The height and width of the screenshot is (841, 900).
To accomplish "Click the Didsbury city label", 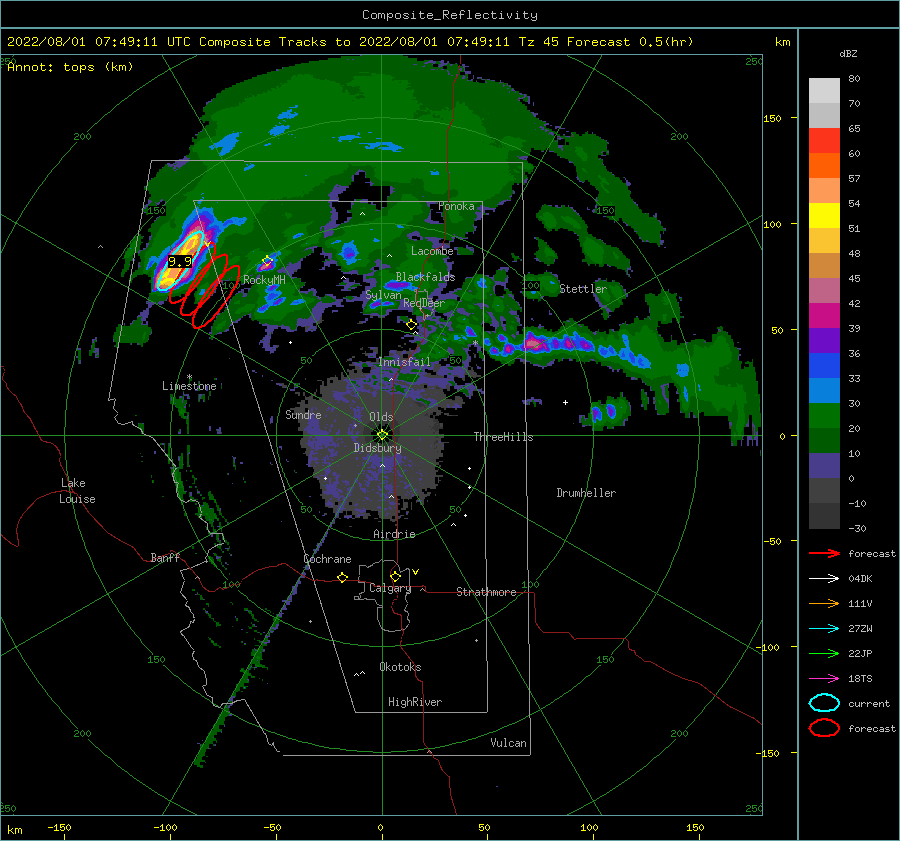I will tap(377, 448).
